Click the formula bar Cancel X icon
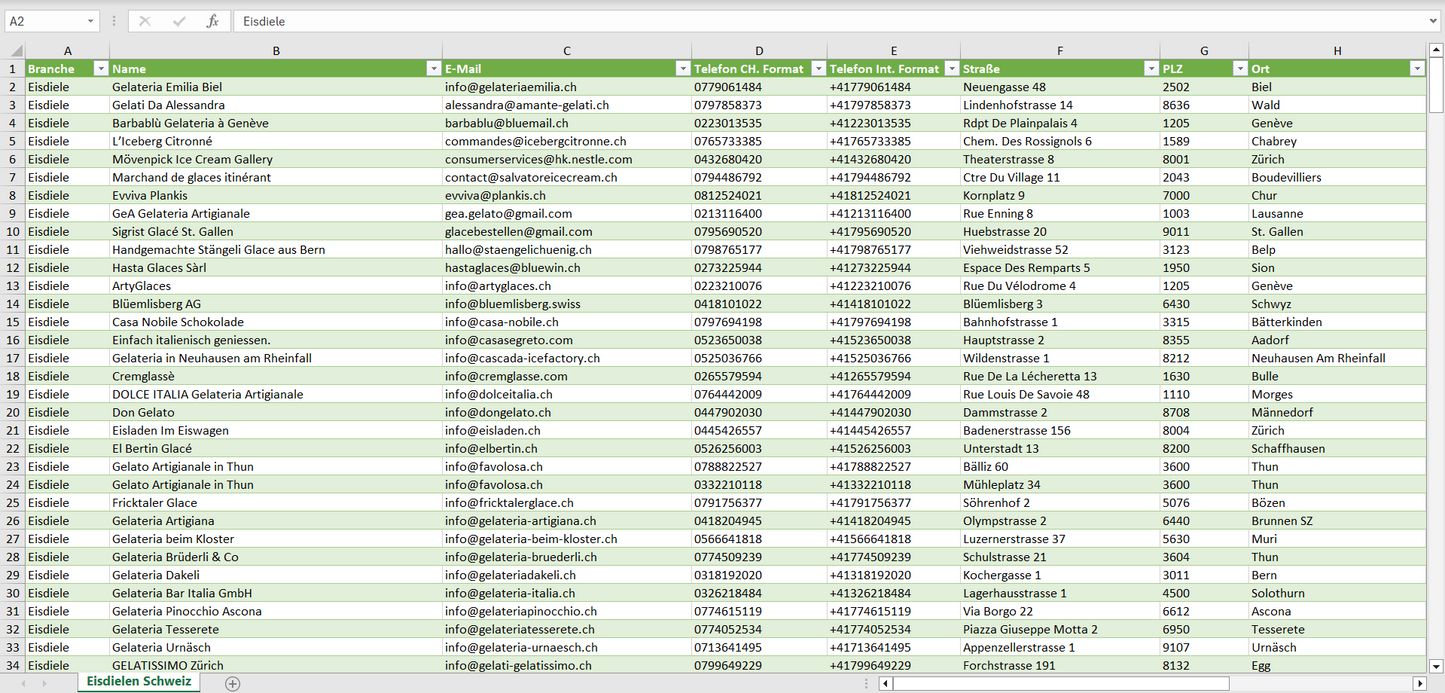 click(x=145, y=21)
